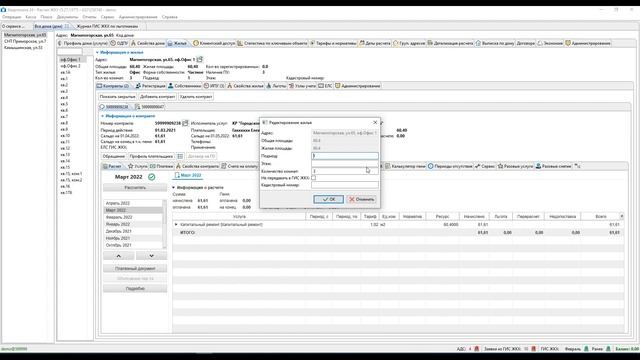This screenshot has height=360, width=640.
Task: Expand the 'Капитальный ремонт' service row
Action: click(x=176, y=224)
